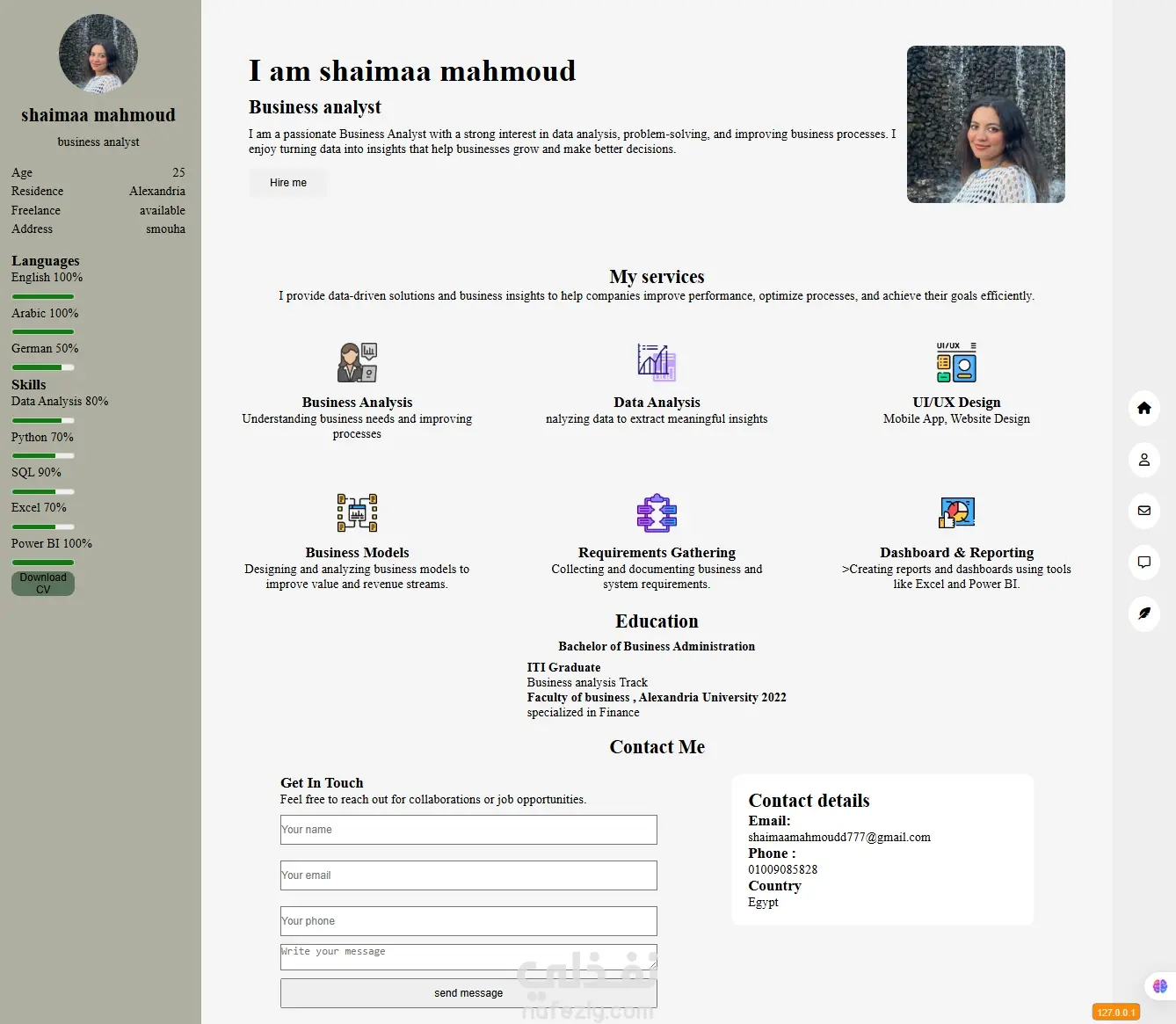1176x1024 pixels.
Task: Click the Arabic 100% progress bar
Action: [43, 331]
